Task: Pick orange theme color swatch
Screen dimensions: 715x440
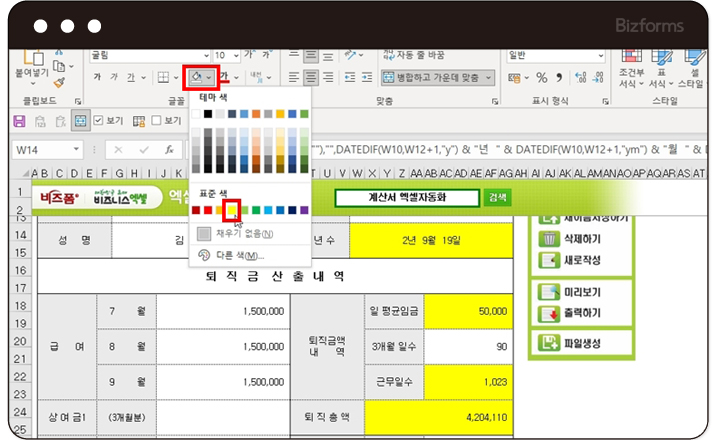Action: point(256,114)
